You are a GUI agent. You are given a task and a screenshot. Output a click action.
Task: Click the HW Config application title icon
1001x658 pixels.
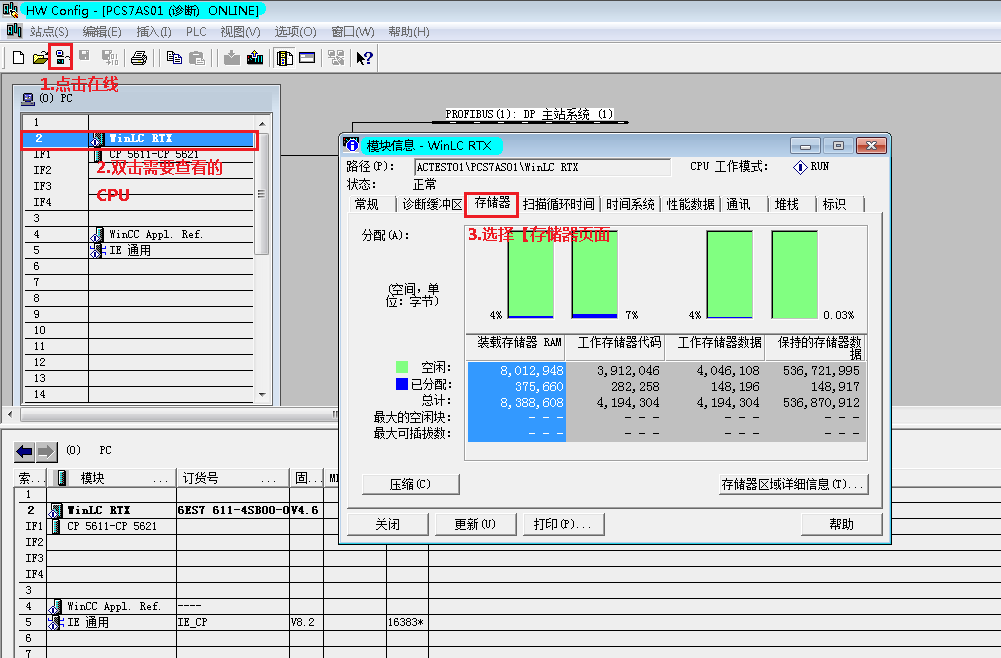coord(10,10)
